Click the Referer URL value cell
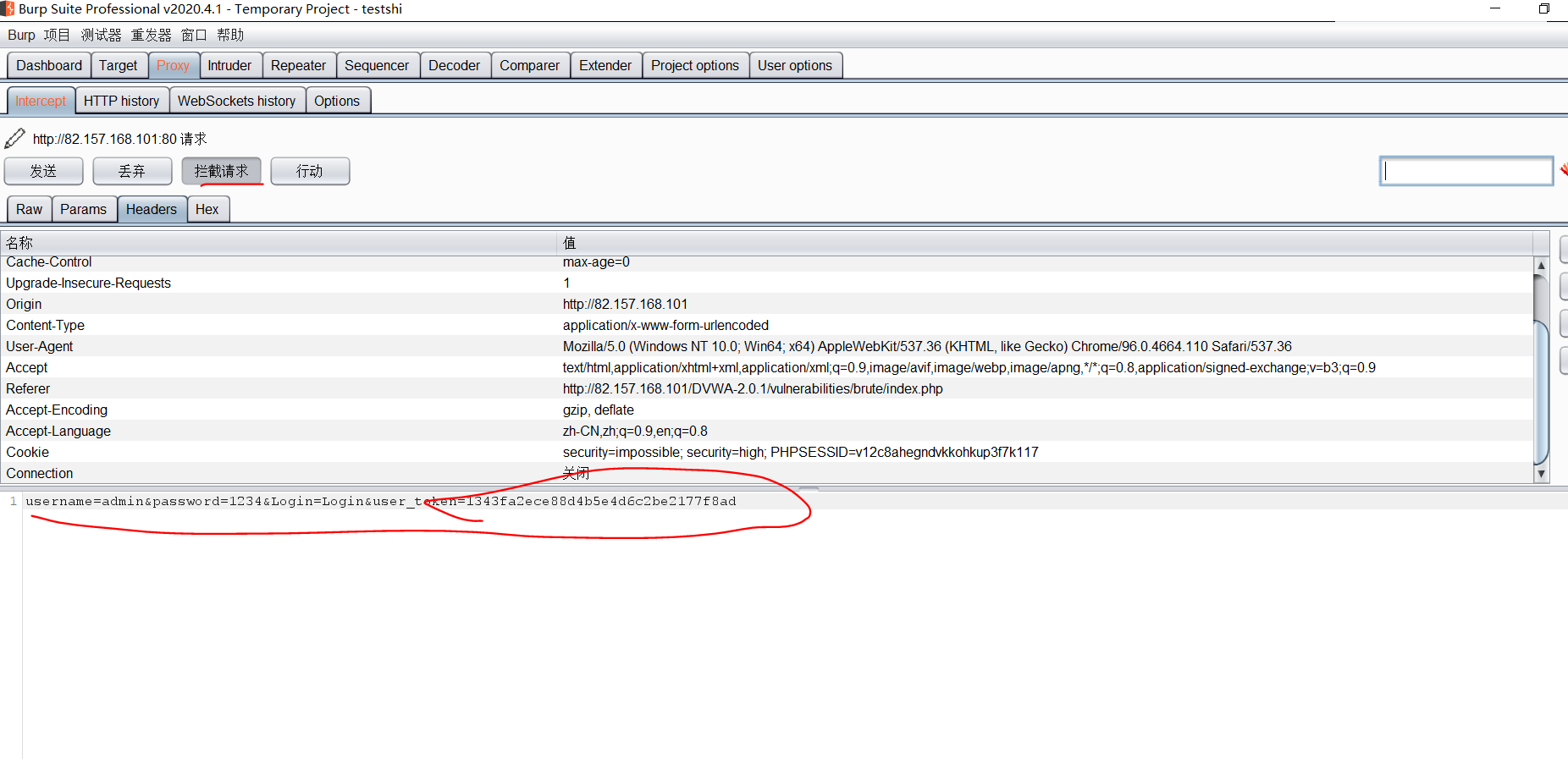This screenshot has width=1568, height=759. pyautogui.click(x=1045, y=388)
